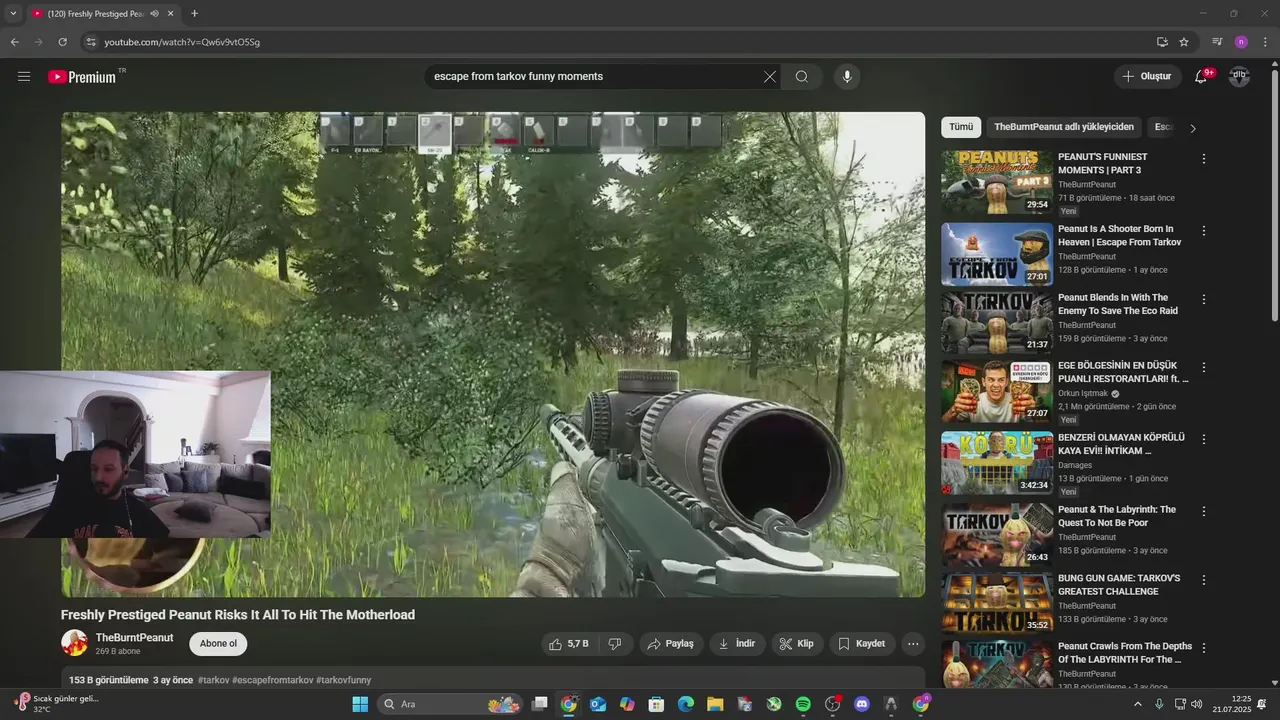Viewport: 1280px width, 720px height.
Task: Open options for Peanut Blends In video
Action: pos(1204,299)
